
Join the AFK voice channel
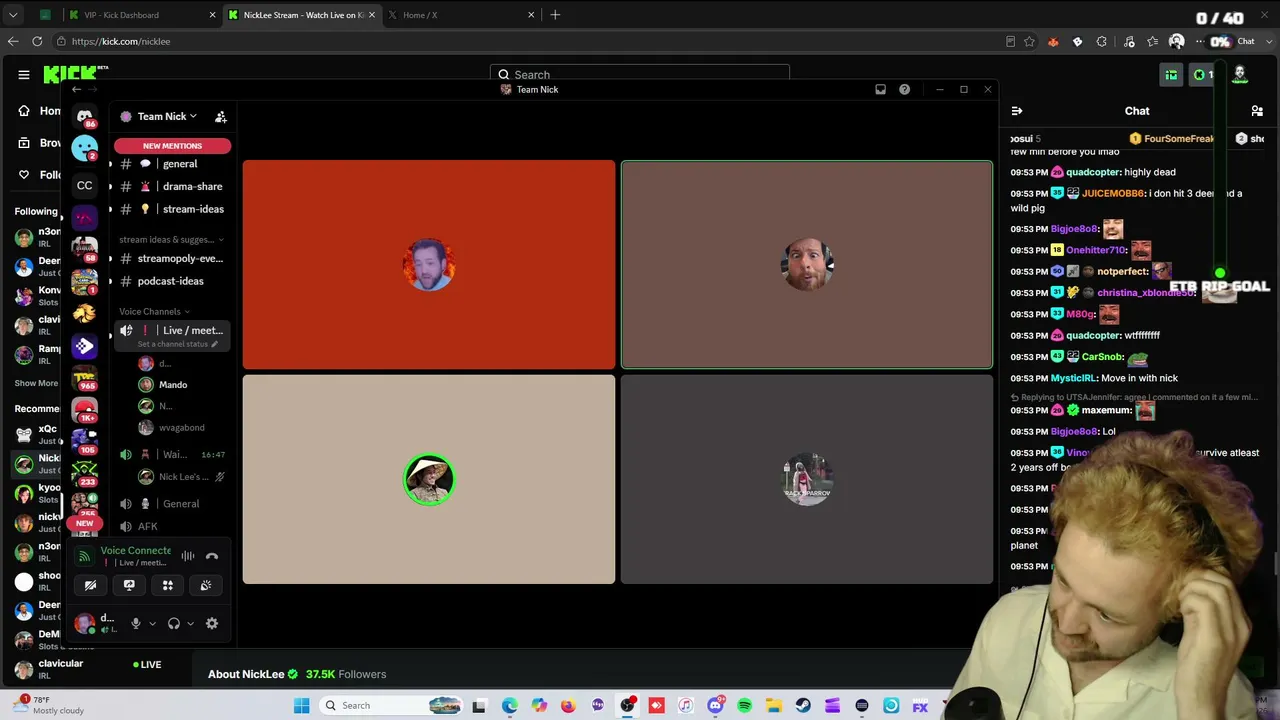[x=172, y=526]
